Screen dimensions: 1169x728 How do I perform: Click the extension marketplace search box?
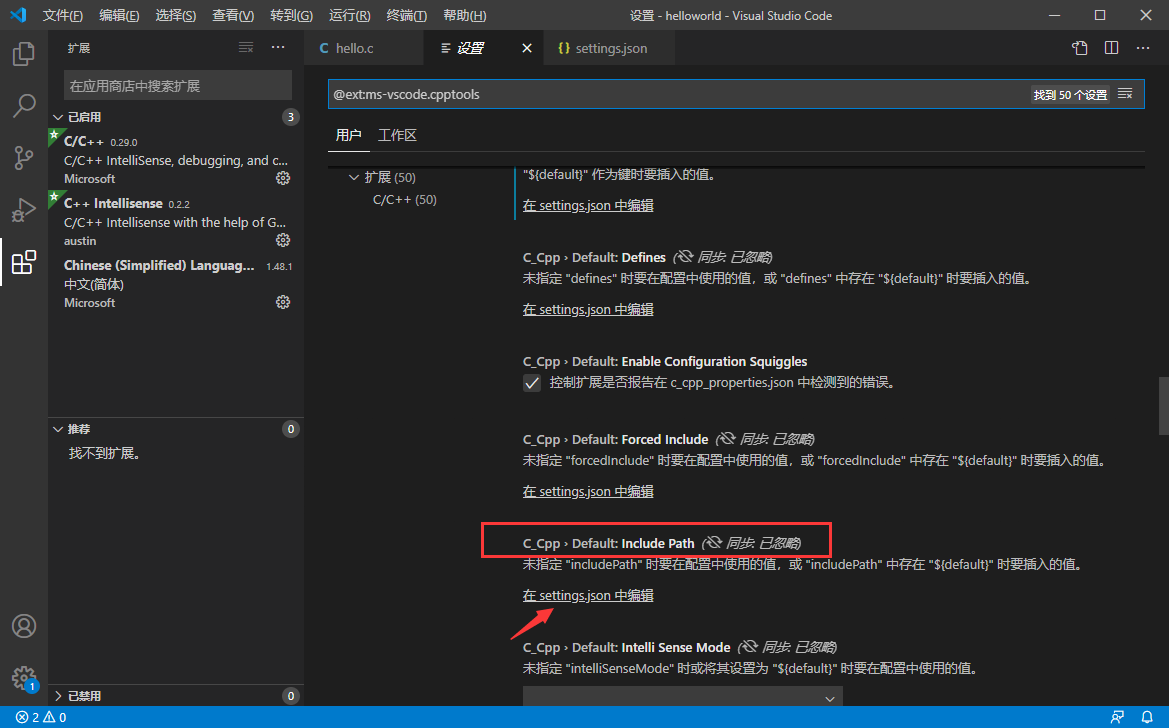pyautogui.click(x=177, y=86)
